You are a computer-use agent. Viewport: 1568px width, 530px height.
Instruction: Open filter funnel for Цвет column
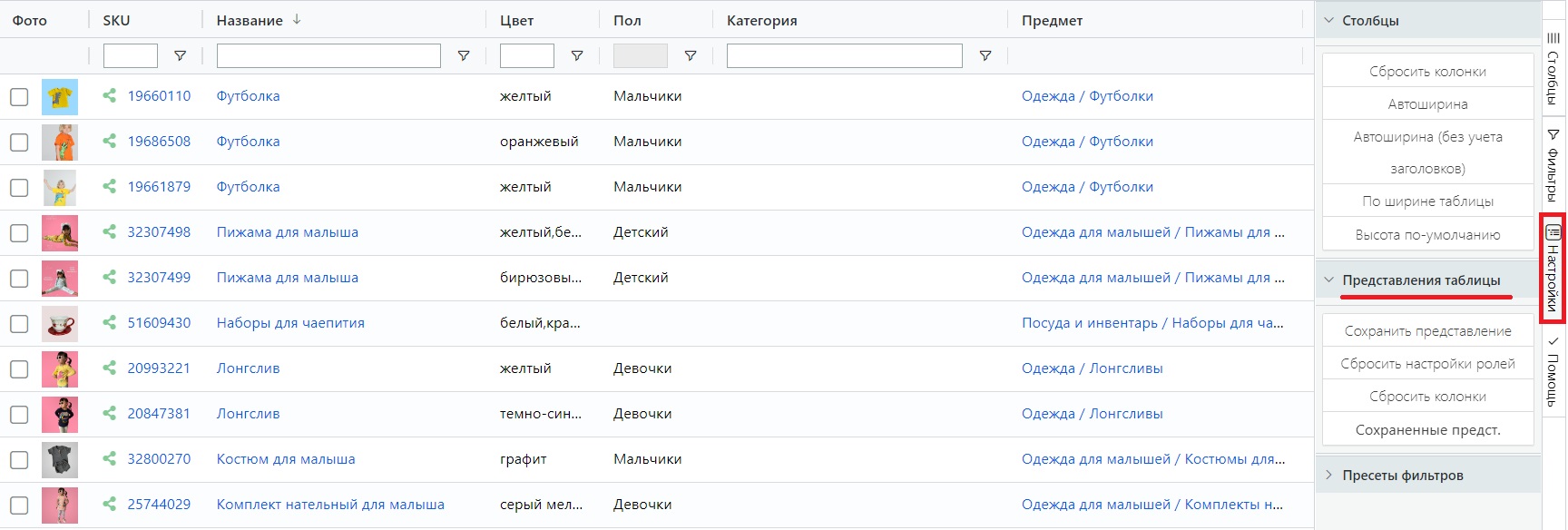click(577, 56)
